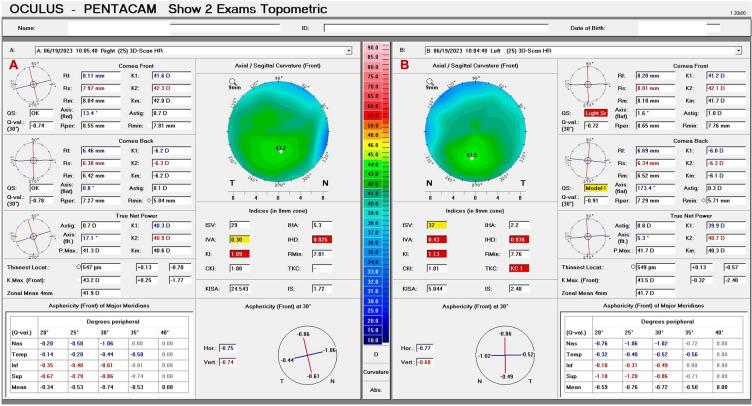Click exam B Cornea Front K1 value 41.2 D
752x406 pixels.
[x=726, y=76]
